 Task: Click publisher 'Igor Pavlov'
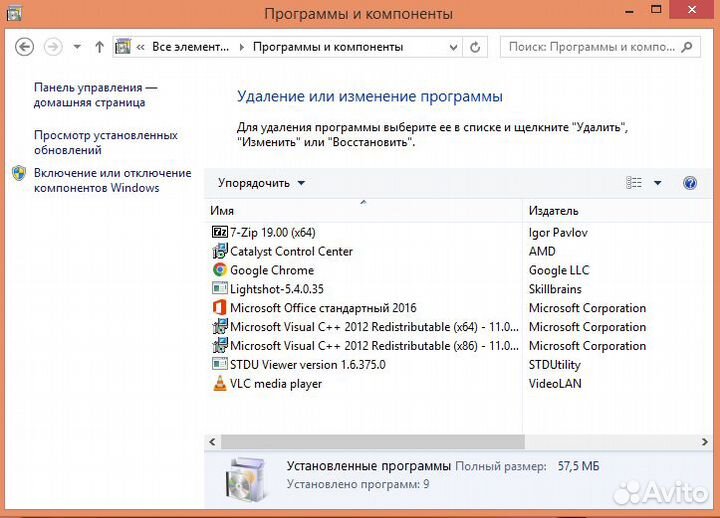(x=558, y=232)
